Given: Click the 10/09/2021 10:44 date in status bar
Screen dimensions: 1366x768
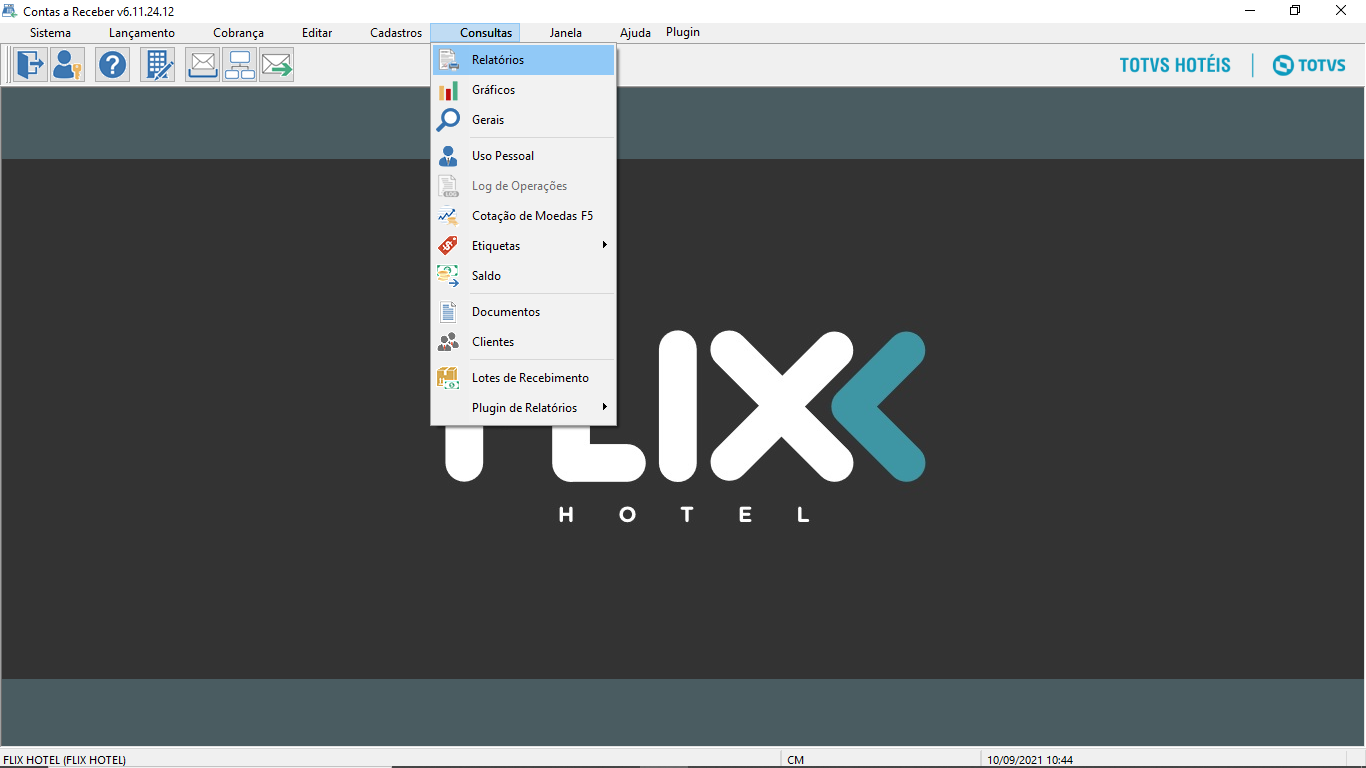Looking at the screenshot, I should click(x=1030, y=760).
